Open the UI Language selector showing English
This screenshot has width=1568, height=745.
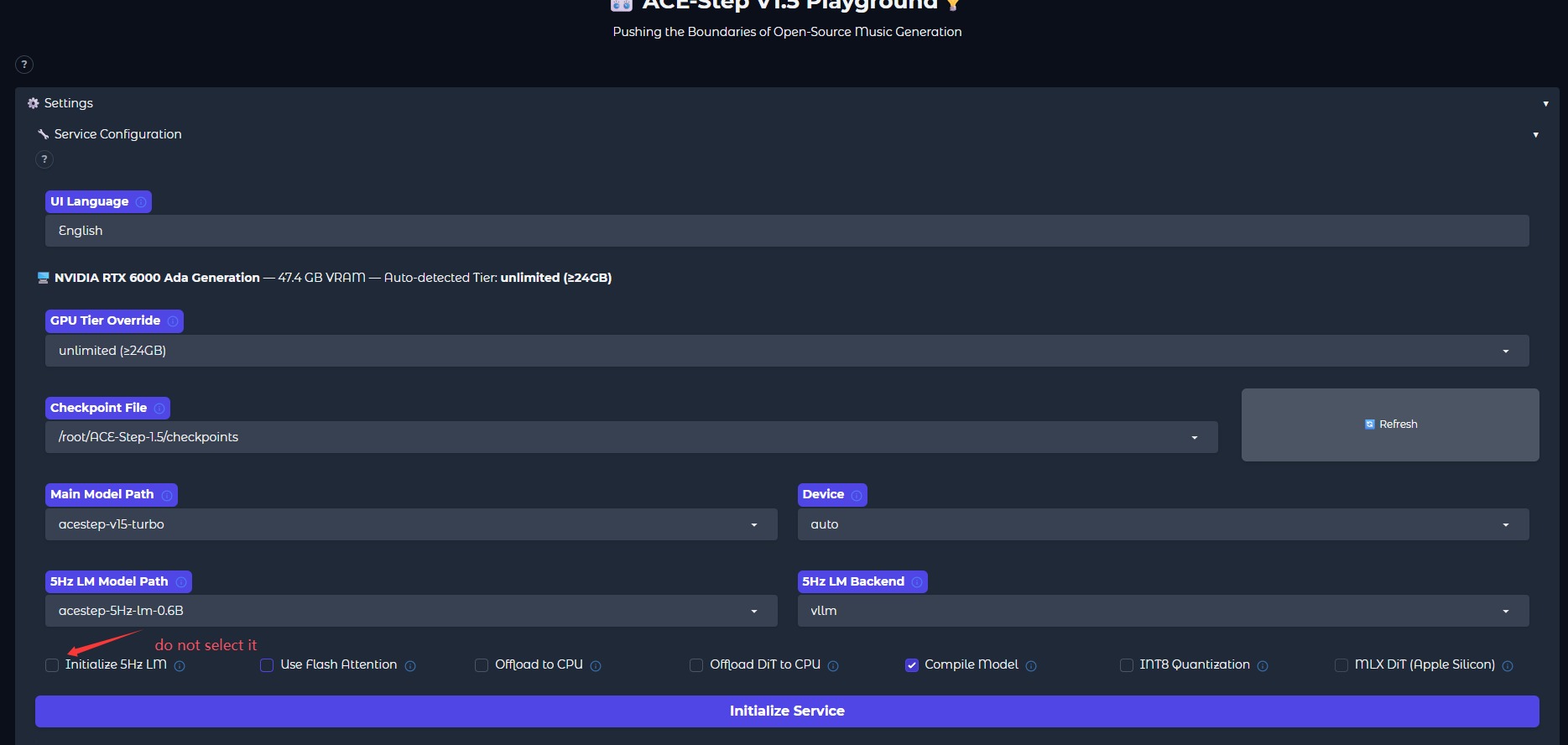click(787, 231)
